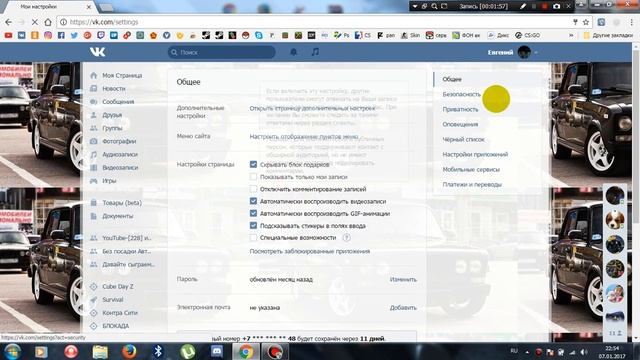
Task: Open the Twitter bookmark icon
Action: (x=74, y=36)
